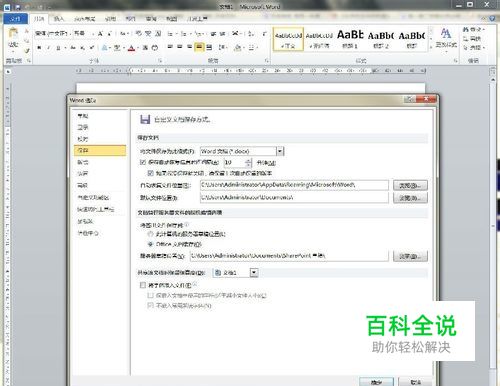Image resolution: width=500 pixels, height=386 pixels.
Task: Click the Clear Formatting icon
Action: [139, 33]
